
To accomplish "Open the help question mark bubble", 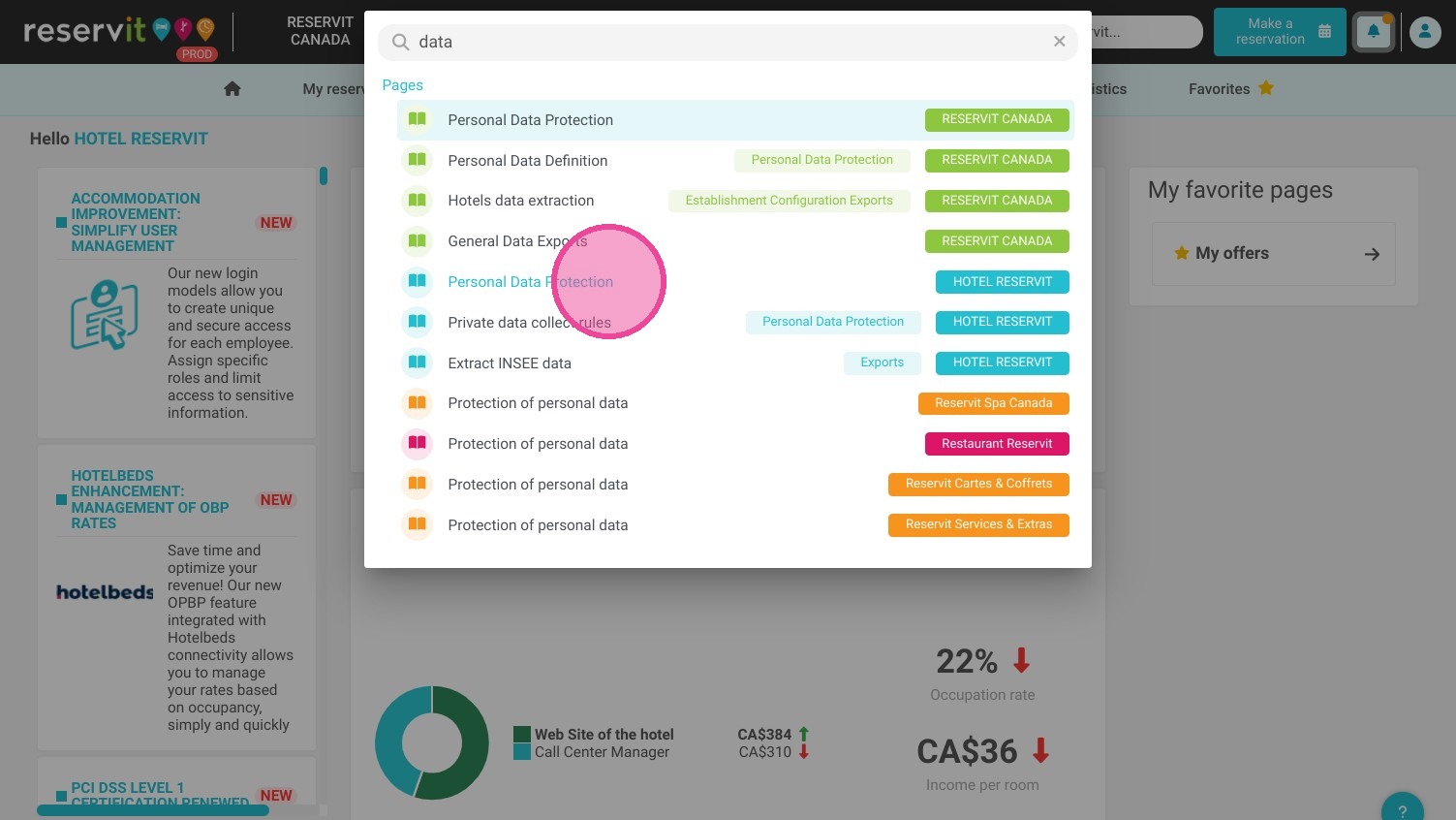I will pyautogui.click(x=1402, y=808).
